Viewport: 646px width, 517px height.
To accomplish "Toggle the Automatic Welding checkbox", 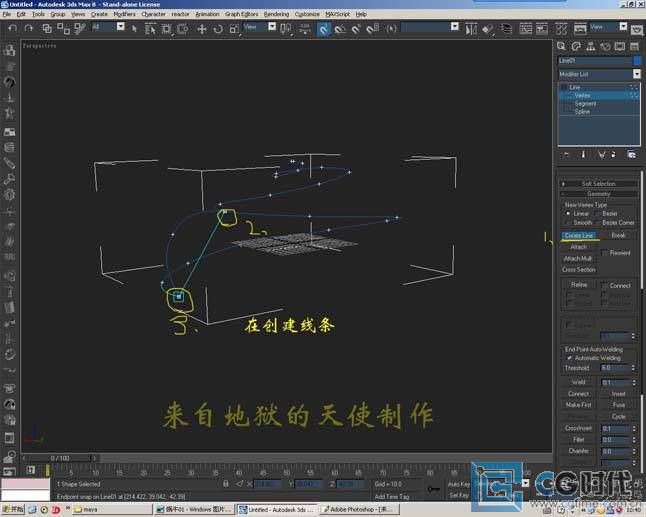I will pos(569,358).
